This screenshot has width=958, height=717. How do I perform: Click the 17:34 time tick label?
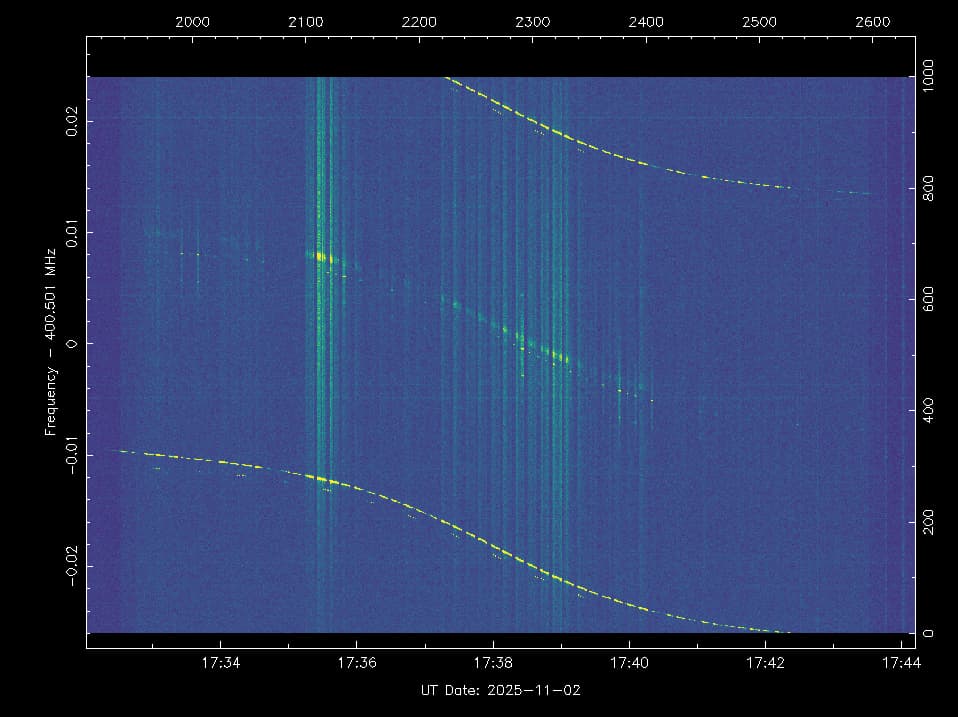coord(220,662)
